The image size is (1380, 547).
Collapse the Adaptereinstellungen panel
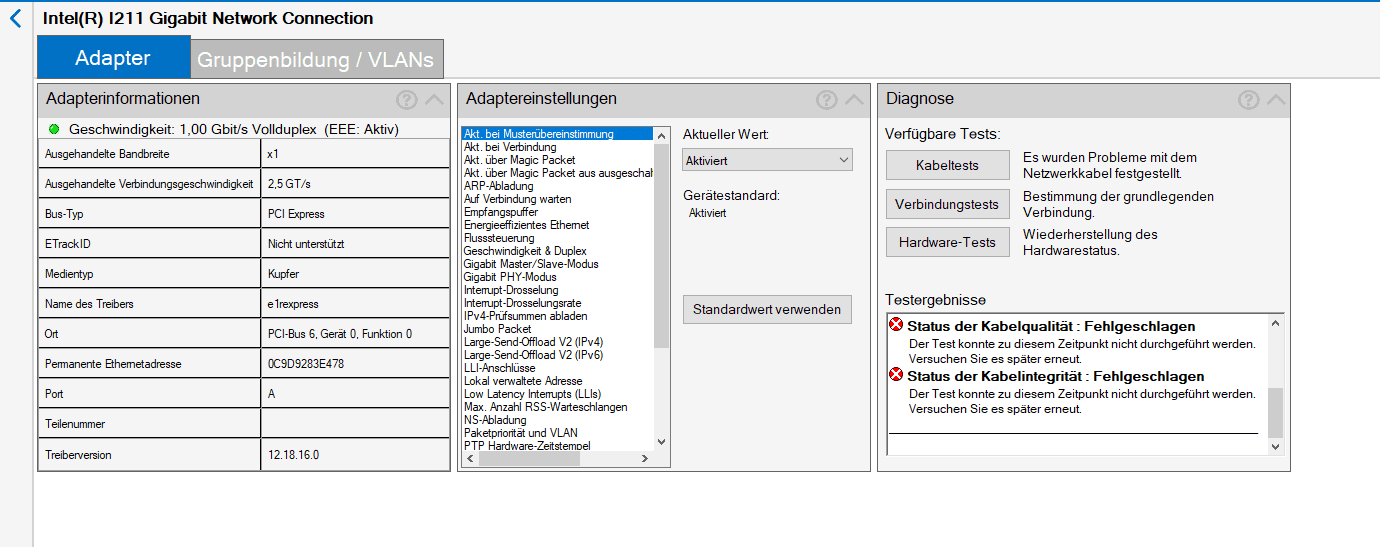[854, 99]
